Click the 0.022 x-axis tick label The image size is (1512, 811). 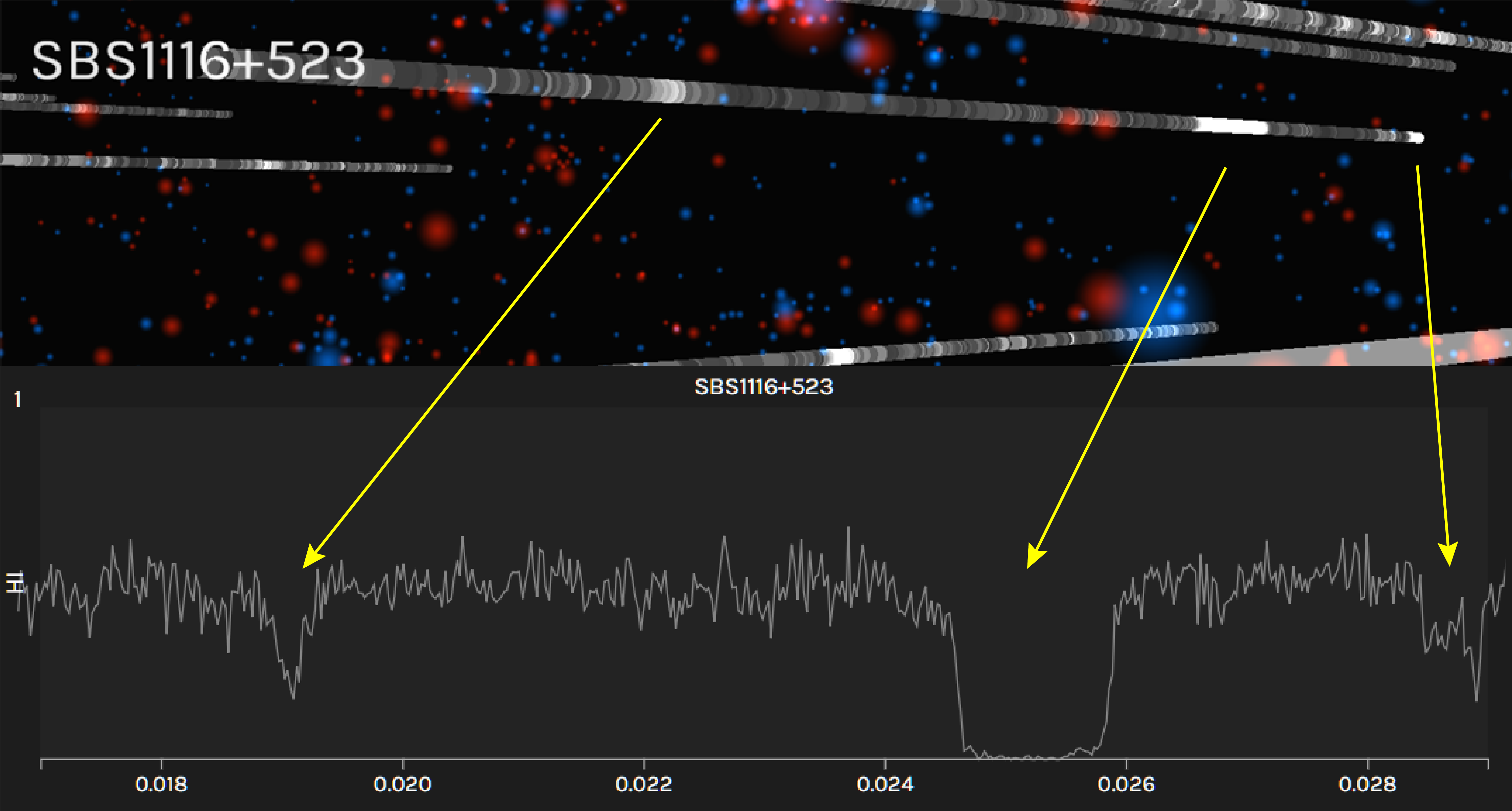pyautogui.click(x=643, y=784)
